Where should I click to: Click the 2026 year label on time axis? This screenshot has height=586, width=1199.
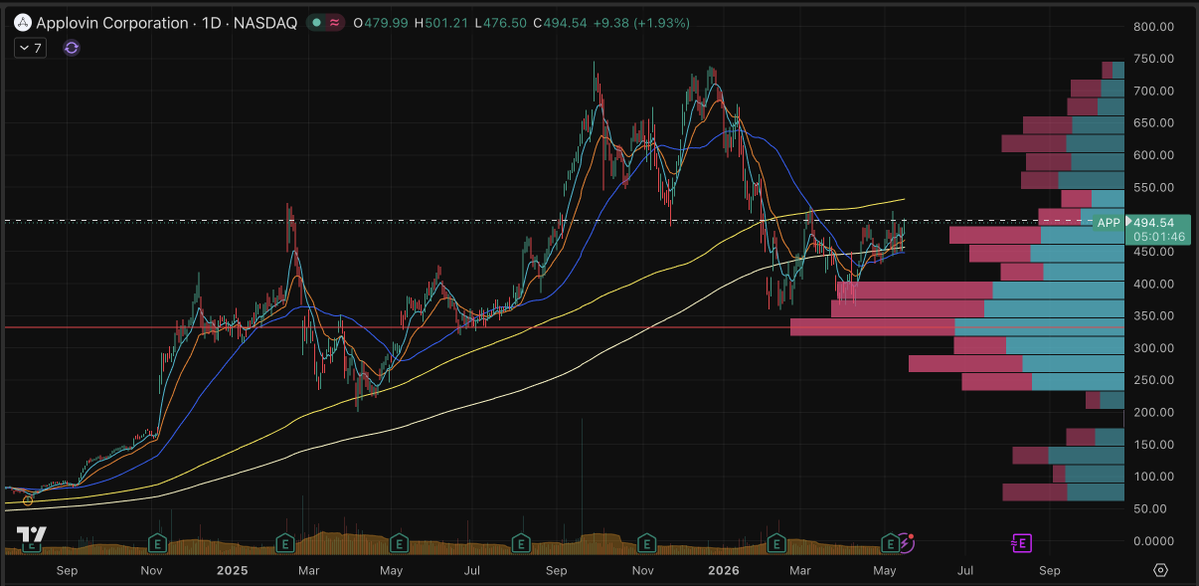pos(723,570)
